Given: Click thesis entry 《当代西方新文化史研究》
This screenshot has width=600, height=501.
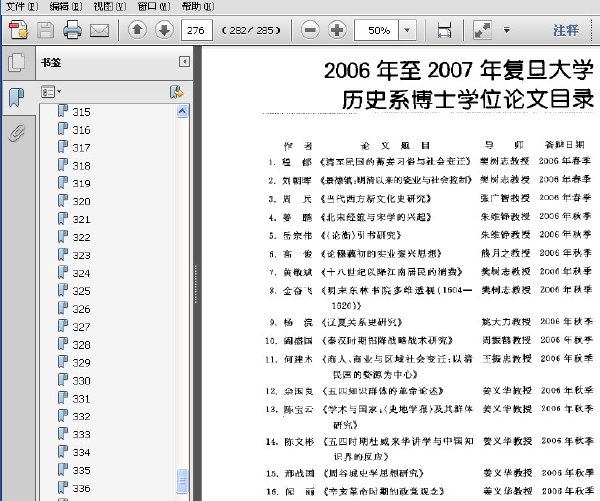Looking at the screenshot, I should pos(376,199).
